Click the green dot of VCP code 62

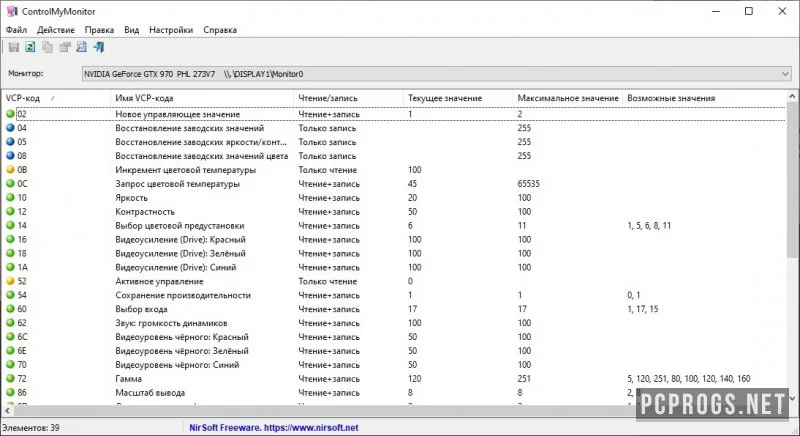pyautogui.click(x=10, y=323)
